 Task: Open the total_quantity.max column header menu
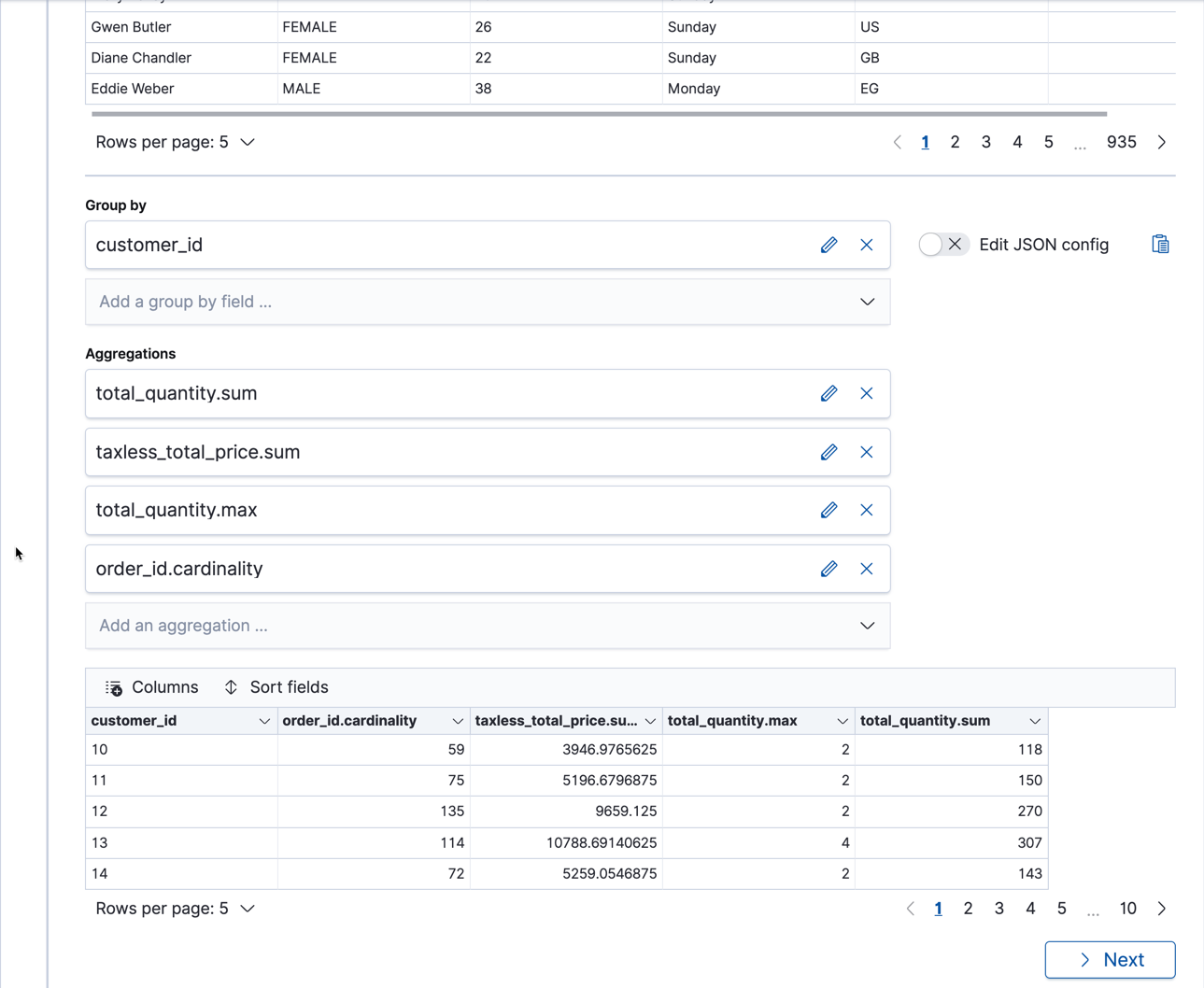click(840, 720)
